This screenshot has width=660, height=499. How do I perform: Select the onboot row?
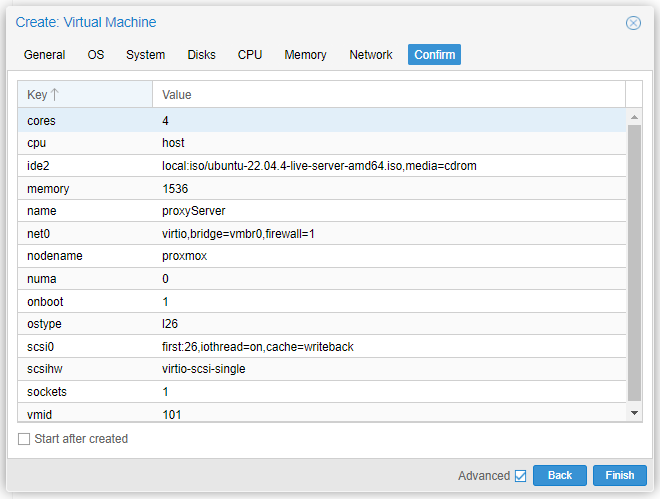tap(322, 301)
